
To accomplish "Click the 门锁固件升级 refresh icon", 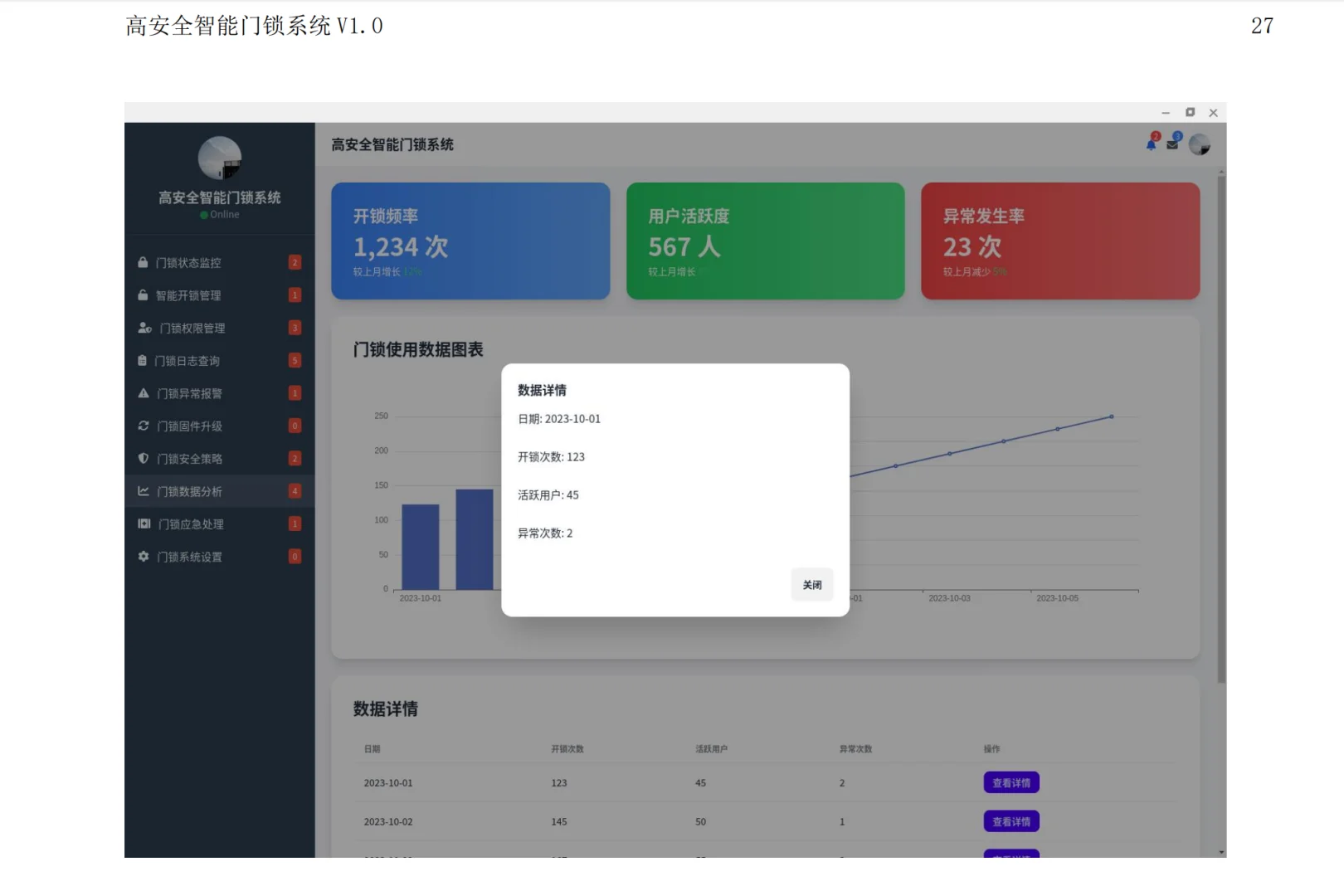I will click(143, 426).
